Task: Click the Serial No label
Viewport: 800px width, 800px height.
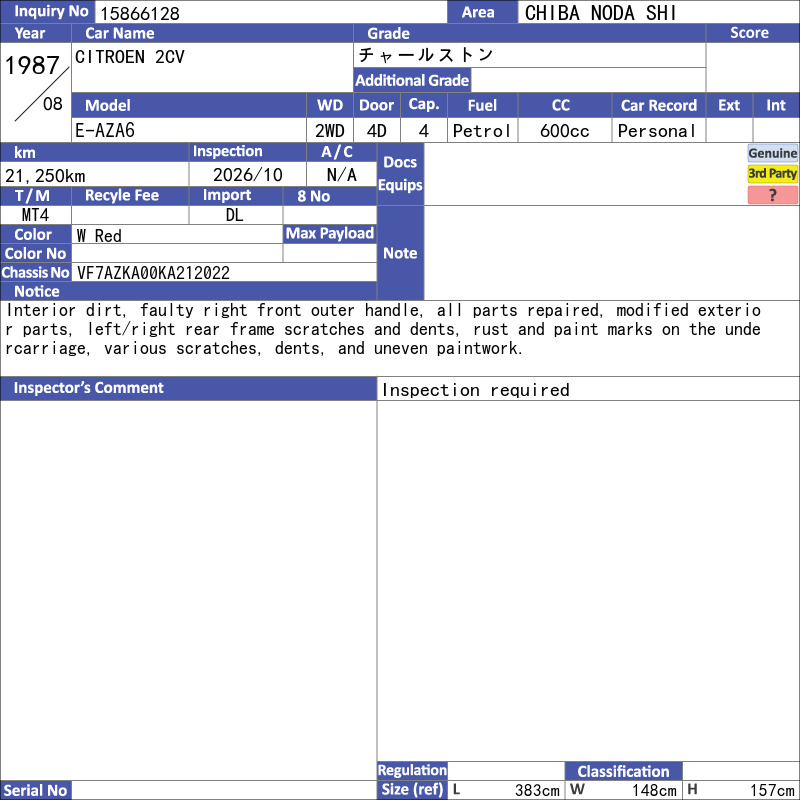Action: [x=35, y=790]
